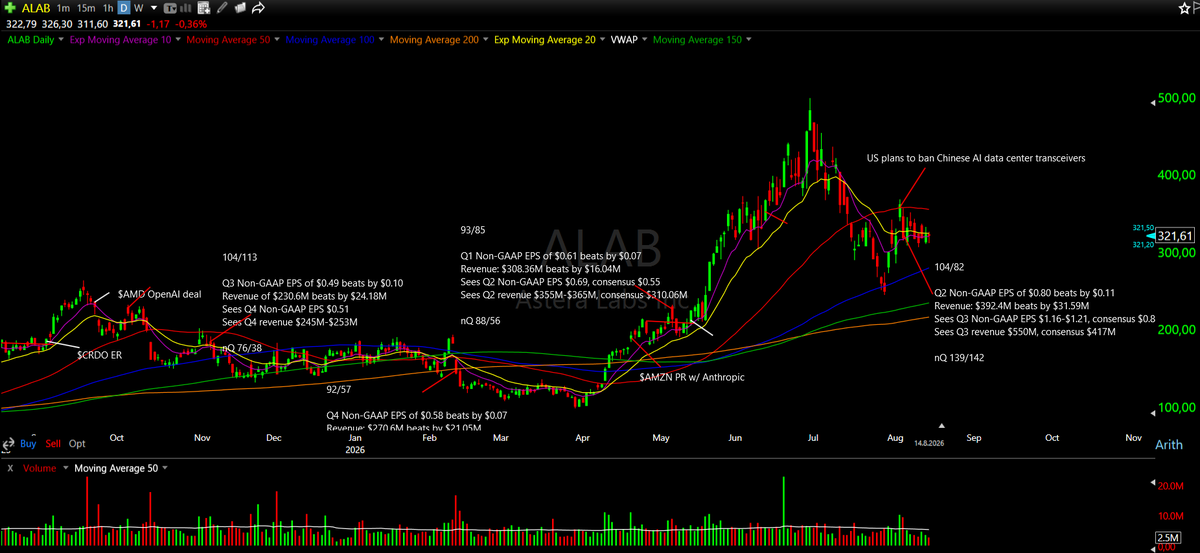Click the '104/82' annotation text
The width and height of the screenshot is (1200, 553).
click(949, 267)
